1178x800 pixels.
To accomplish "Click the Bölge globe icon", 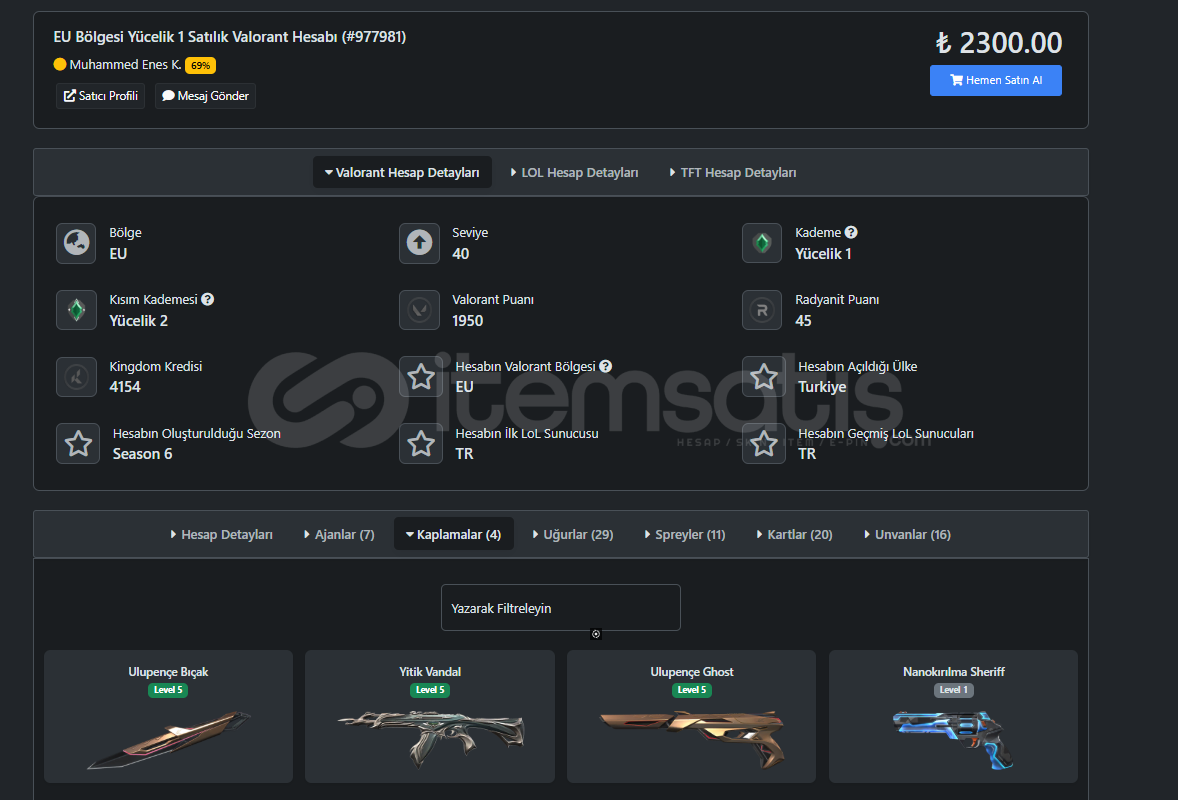I will (x=76, y=243).
